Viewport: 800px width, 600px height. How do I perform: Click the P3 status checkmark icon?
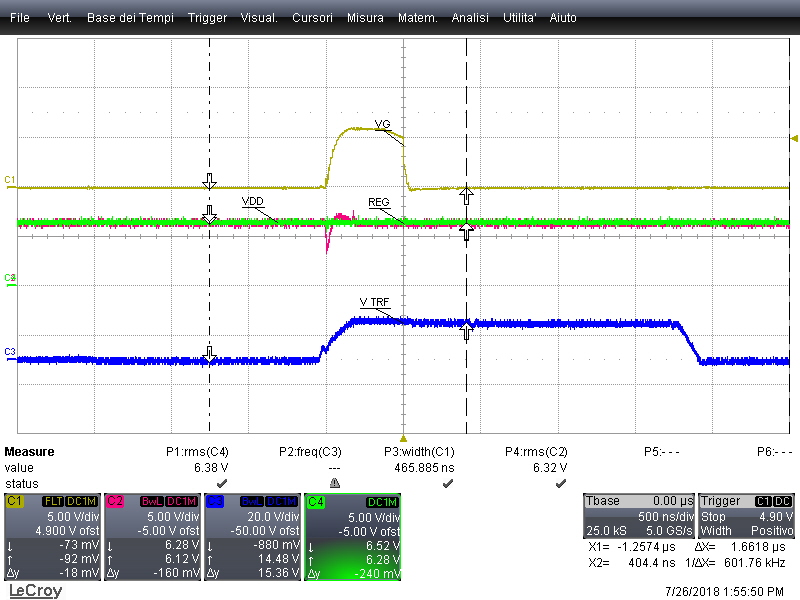(447, 483)
